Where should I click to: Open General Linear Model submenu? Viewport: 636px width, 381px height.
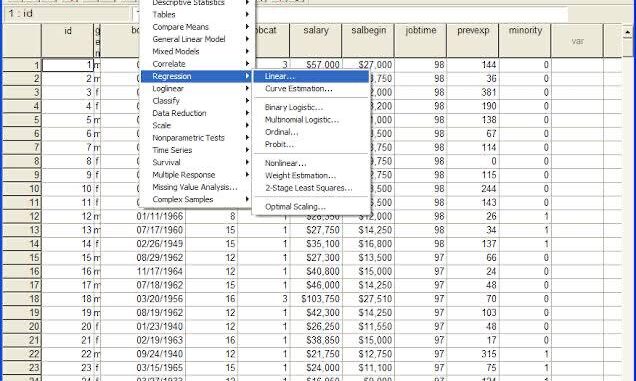click(197, 39)
